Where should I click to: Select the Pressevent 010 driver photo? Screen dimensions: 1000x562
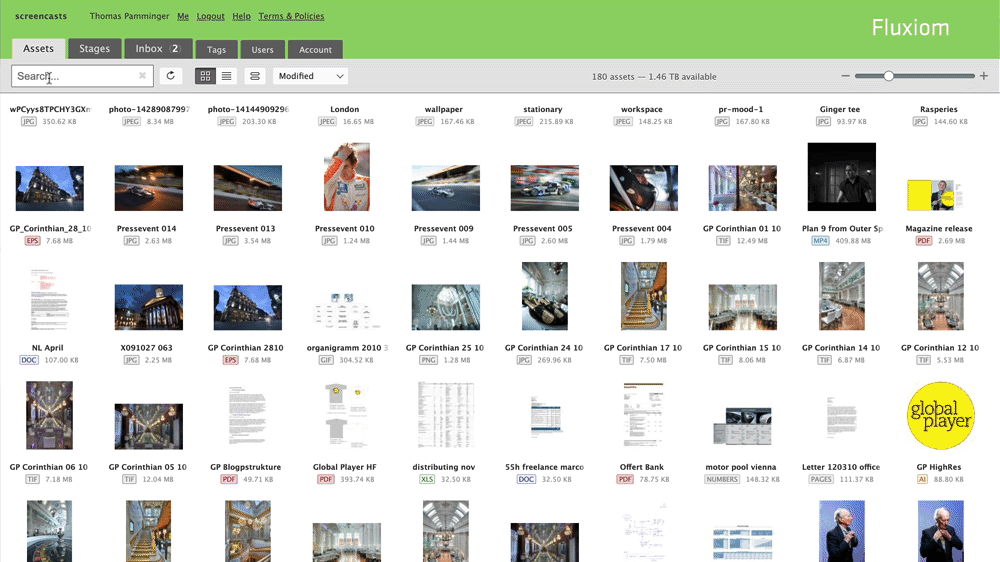coord(347,177)
